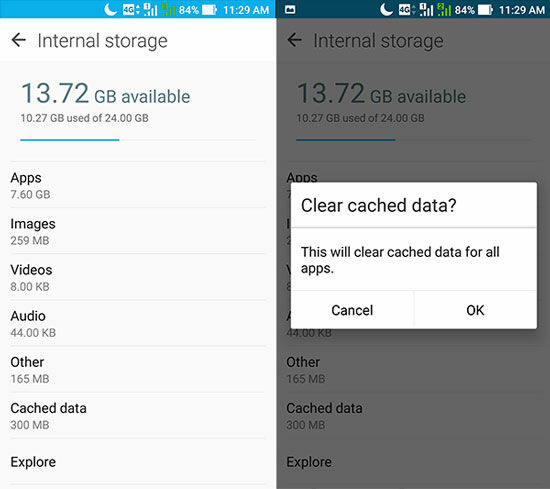The image size is (550, 489).
Task: Tap the moon icon in the right status bar
Action: tap(386, 9)
